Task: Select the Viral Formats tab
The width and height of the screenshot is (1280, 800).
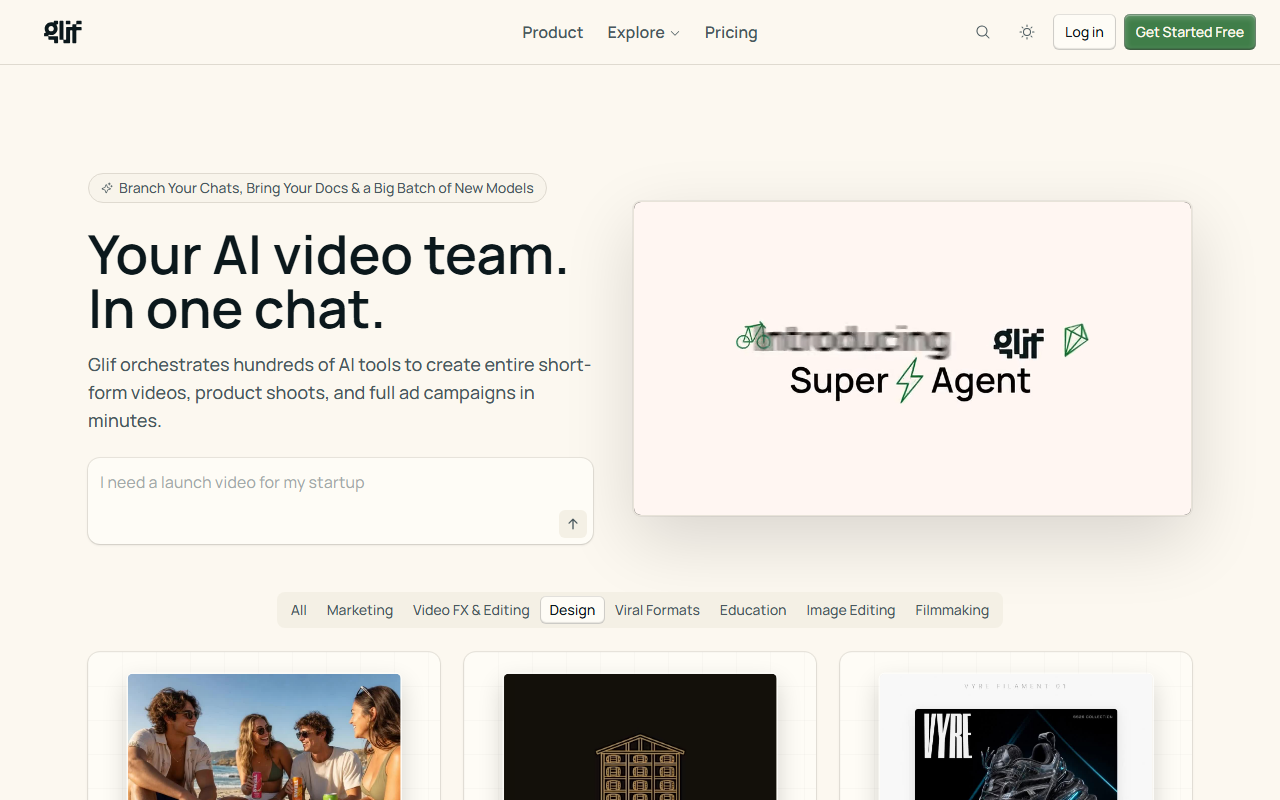Action: point(657,610)
